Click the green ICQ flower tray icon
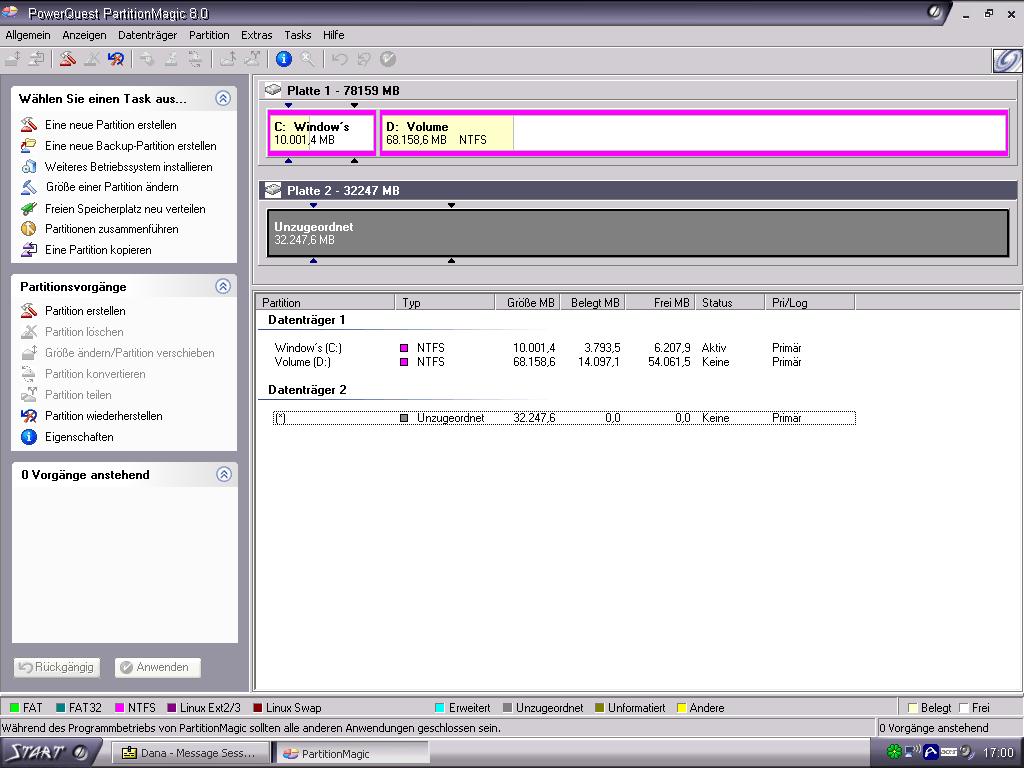 (893, 752)
